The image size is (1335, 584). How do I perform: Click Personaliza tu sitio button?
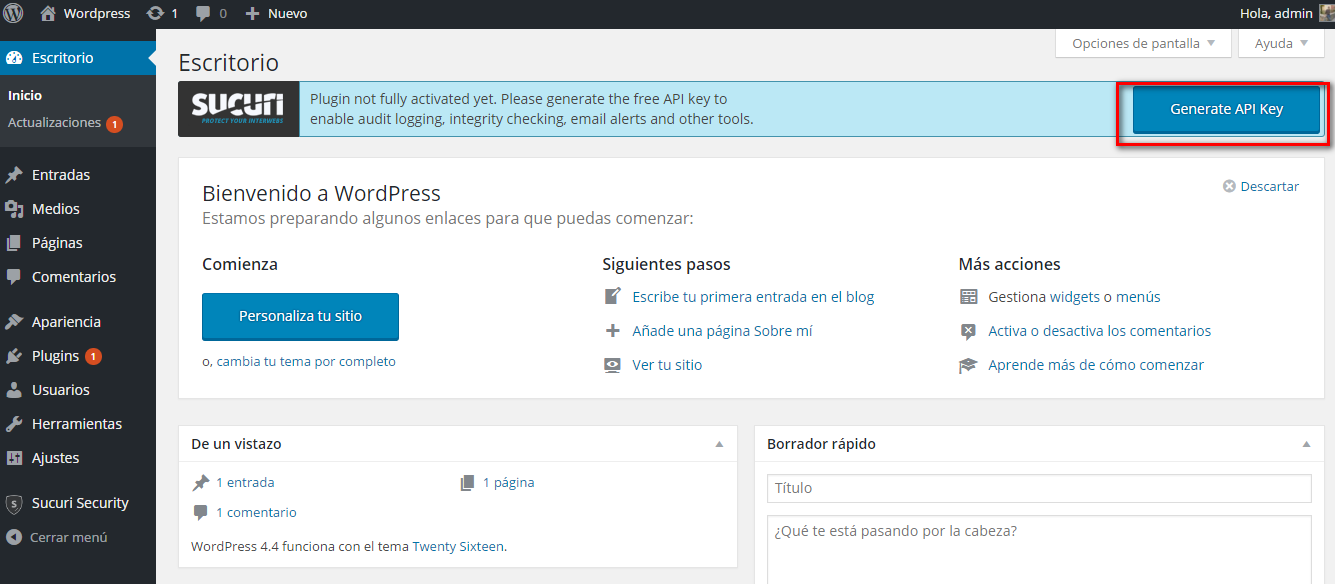point(300,316)
